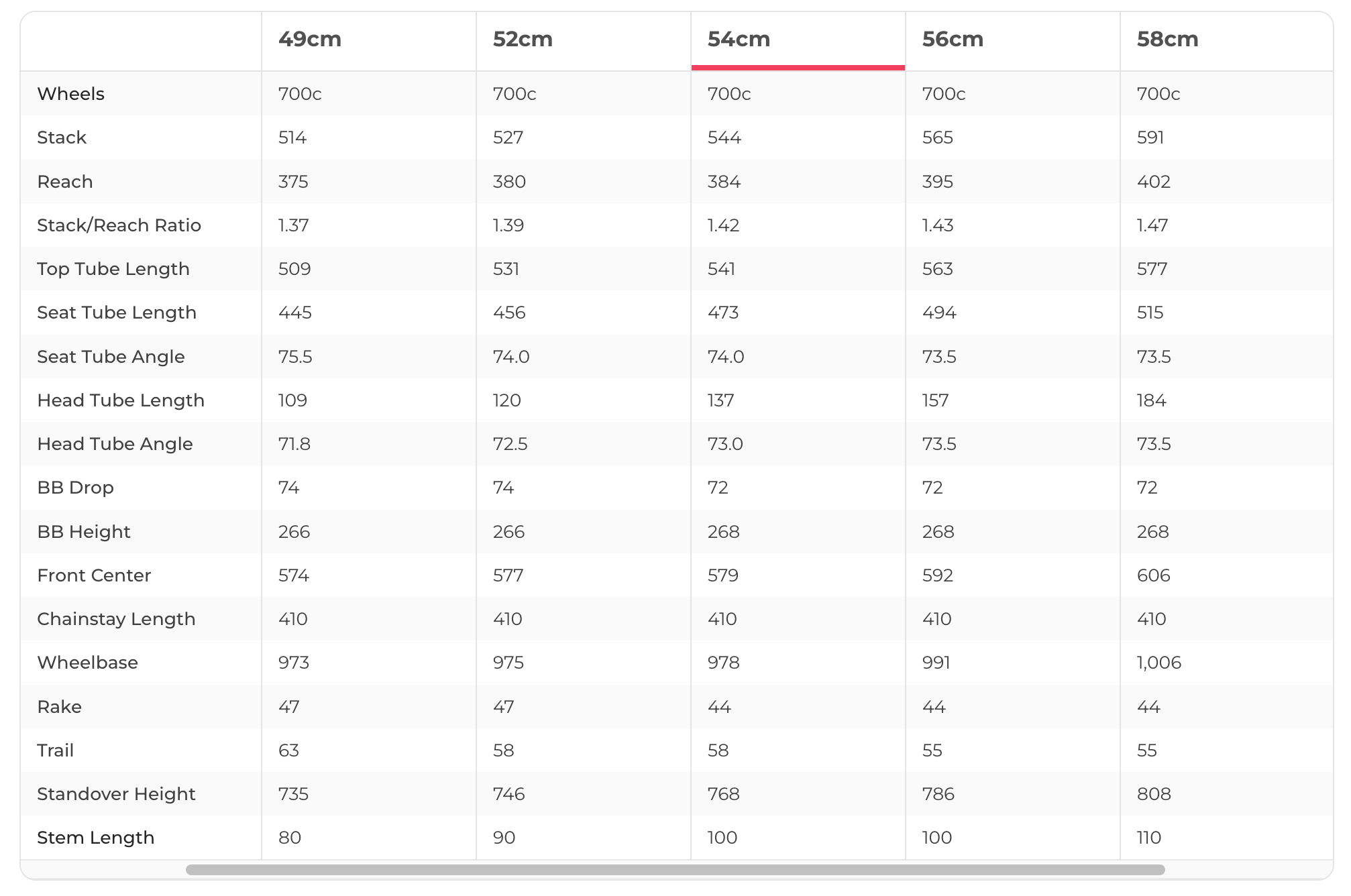
Task: Select the Wheelbase row label
Action: (x=87, y=663)
